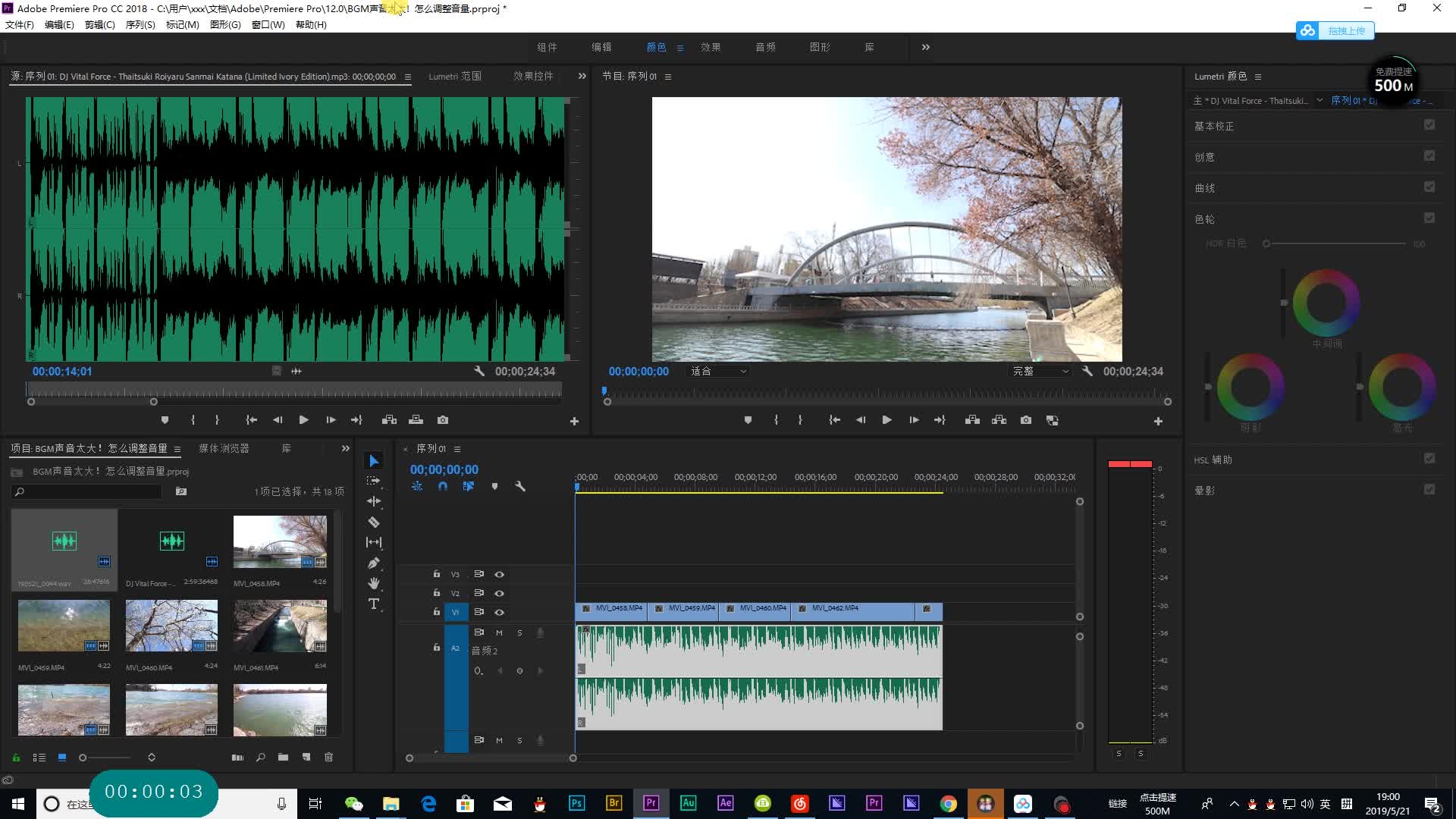Open the 文件(F) menu

pyautogui.click(x=19, y=25)
